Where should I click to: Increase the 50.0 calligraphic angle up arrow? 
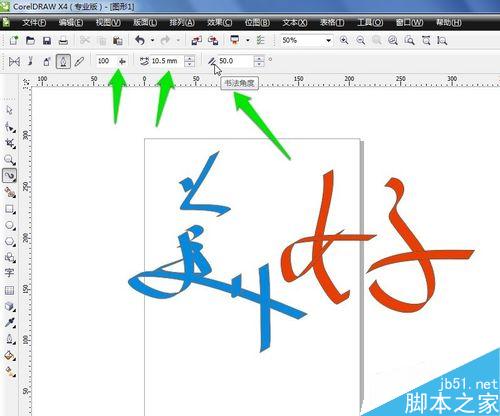(259, 58)
